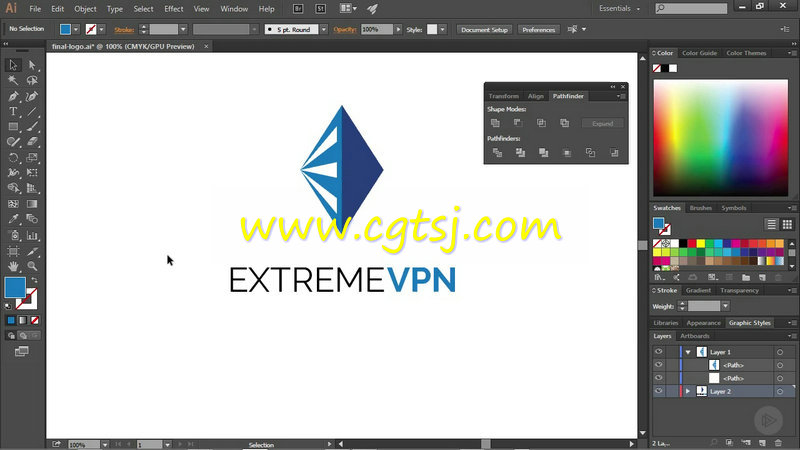Toggle visibility of the second <Path> sublayer
The image size is (800, 450).
(x=659, y=378)
